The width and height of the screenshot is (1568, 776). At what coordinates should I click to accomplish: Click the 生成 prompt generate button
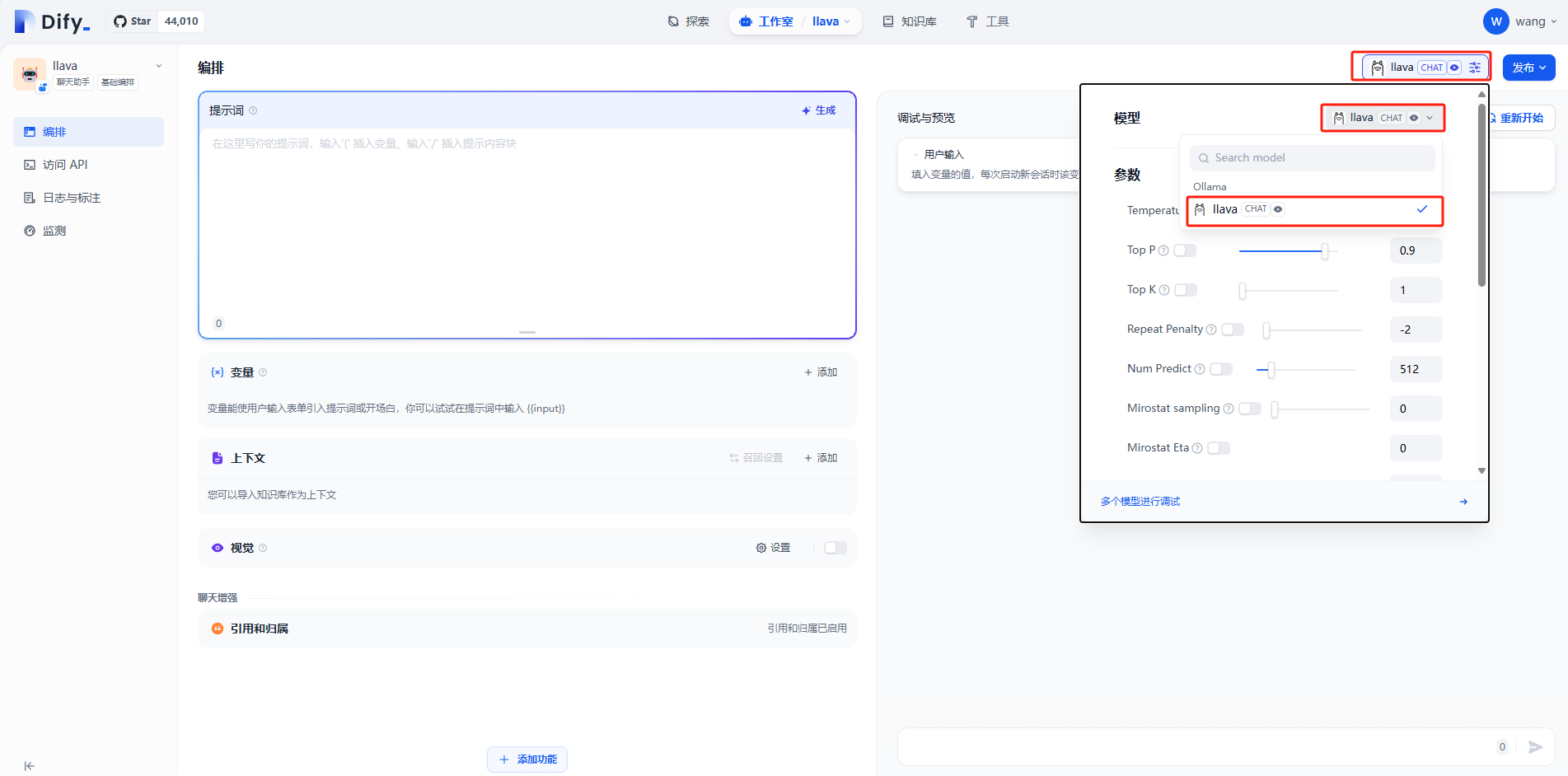818,110
